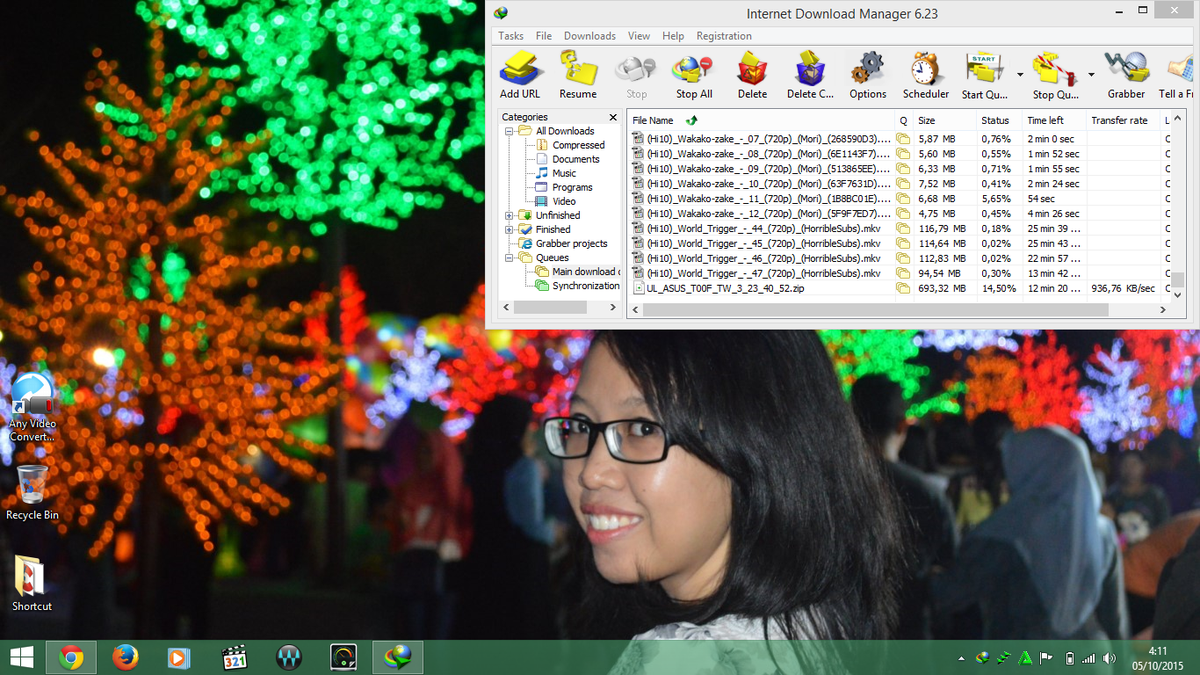Collapse the All Downloads tree node

click(x=509, y=130)
